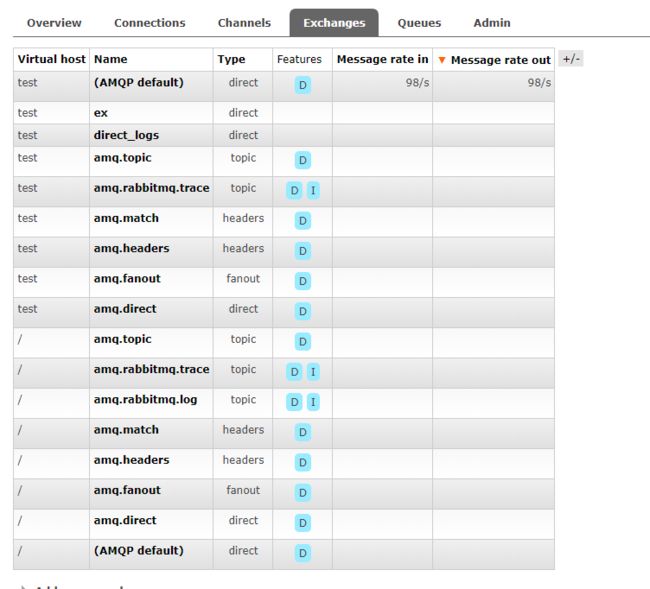Click the D badge in test amq.fanout row
Screen dimensions: 650x589
(x=303, y=281)
